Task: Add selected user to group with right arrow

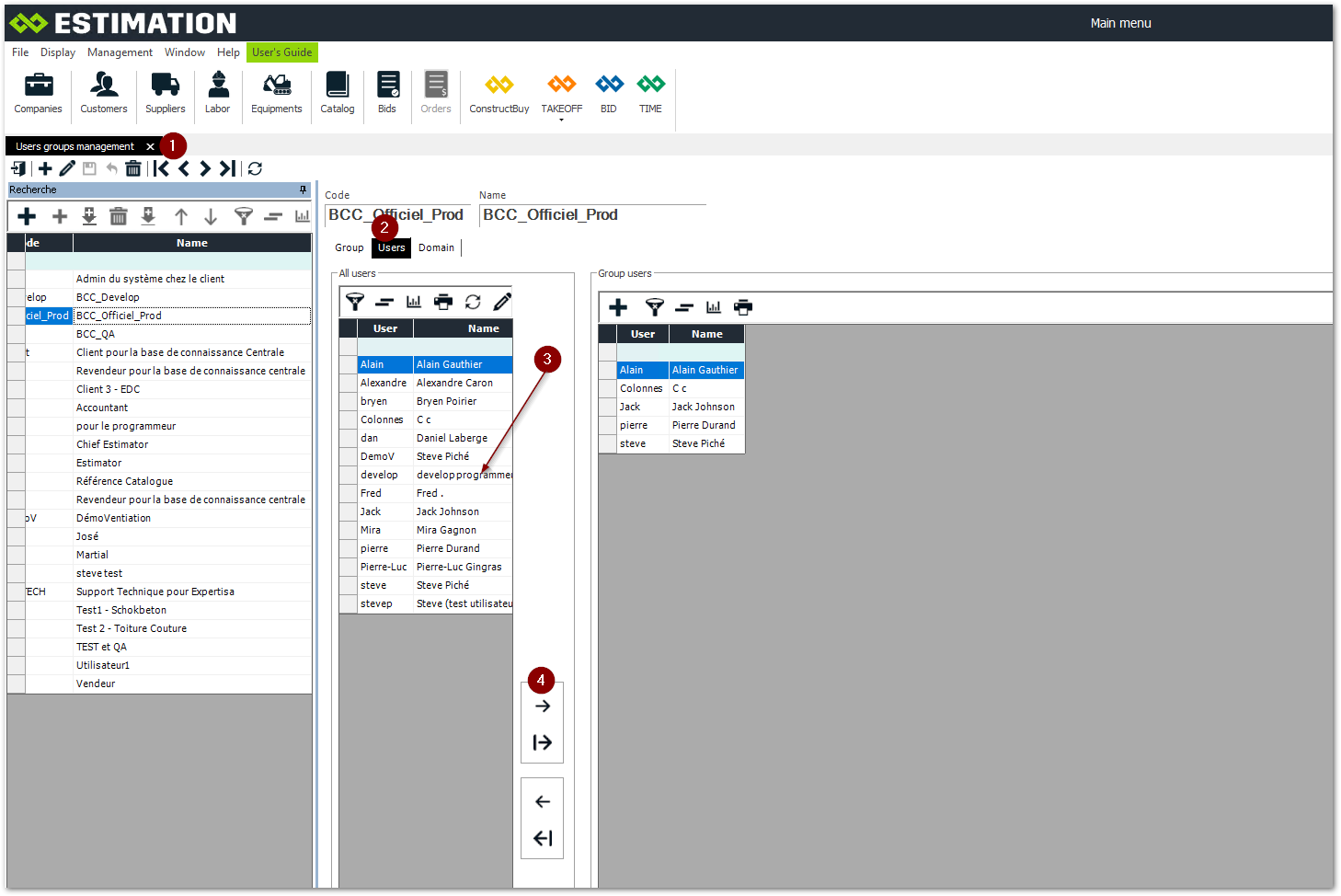Action: point(543,706)
